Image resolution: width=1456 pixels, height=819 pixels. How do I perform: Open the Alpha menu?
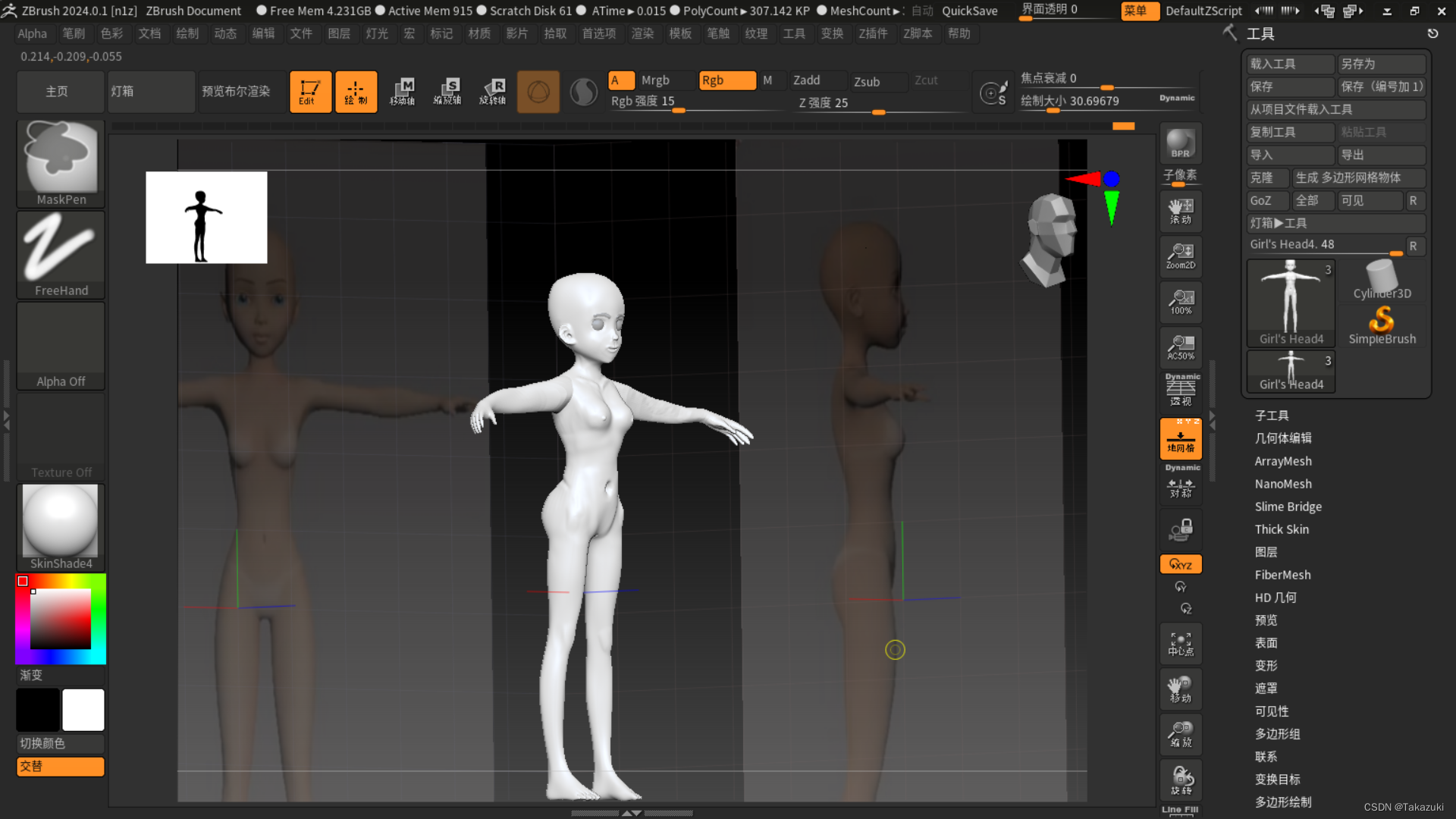tap(33, 33)
